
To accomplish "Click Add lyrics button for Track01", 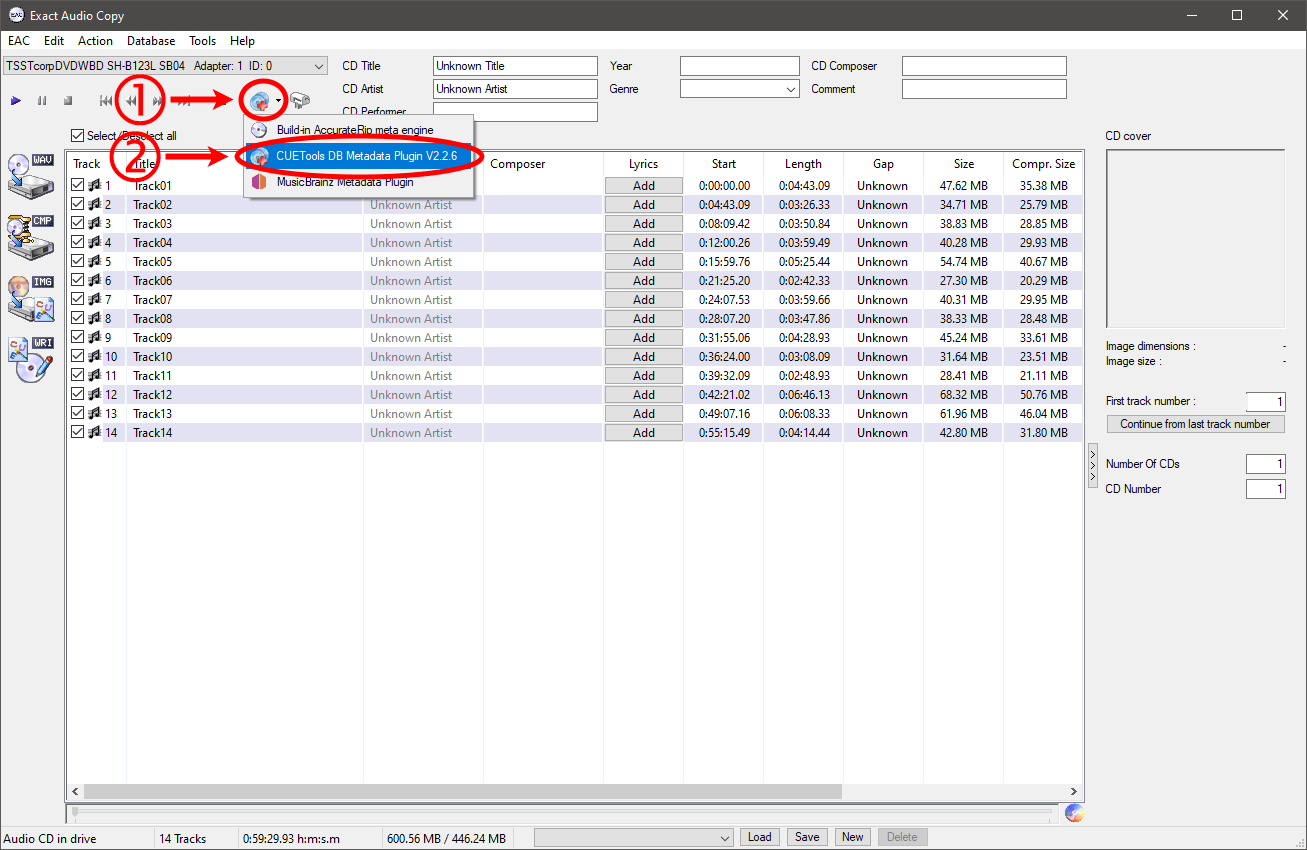I will coord(644,185).
